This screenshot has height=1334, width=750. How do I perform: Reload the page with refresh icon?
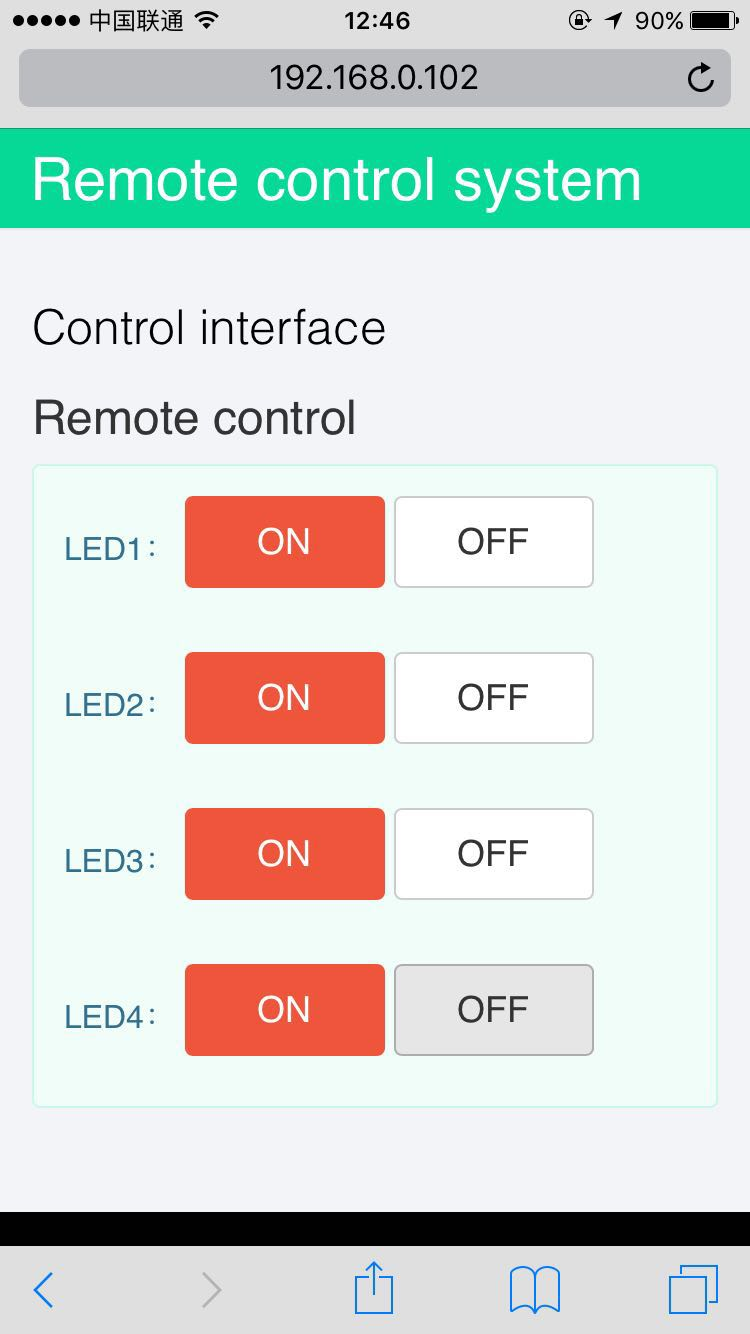[x=701, y=78]
